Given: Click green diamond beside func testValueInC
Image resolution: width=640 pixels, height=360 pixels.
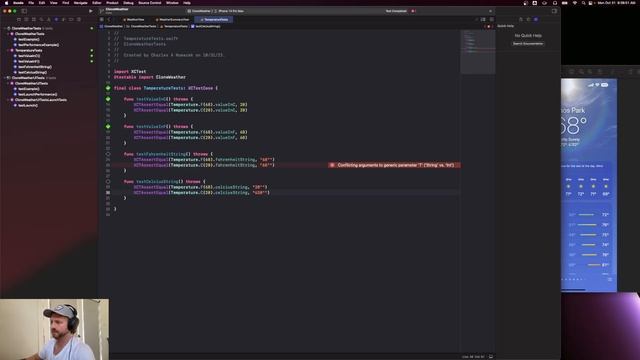Looking at the screenshot, I should click(108, 99).
